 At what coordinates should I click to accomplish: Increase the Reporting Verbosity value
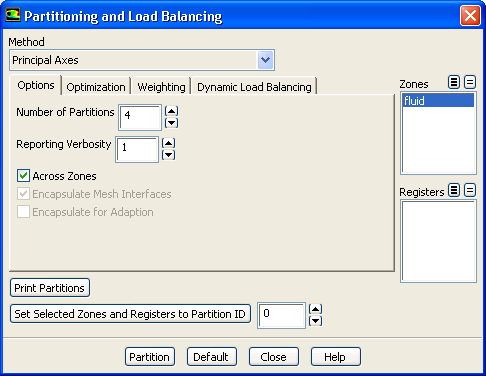click(x=168, y=143)
